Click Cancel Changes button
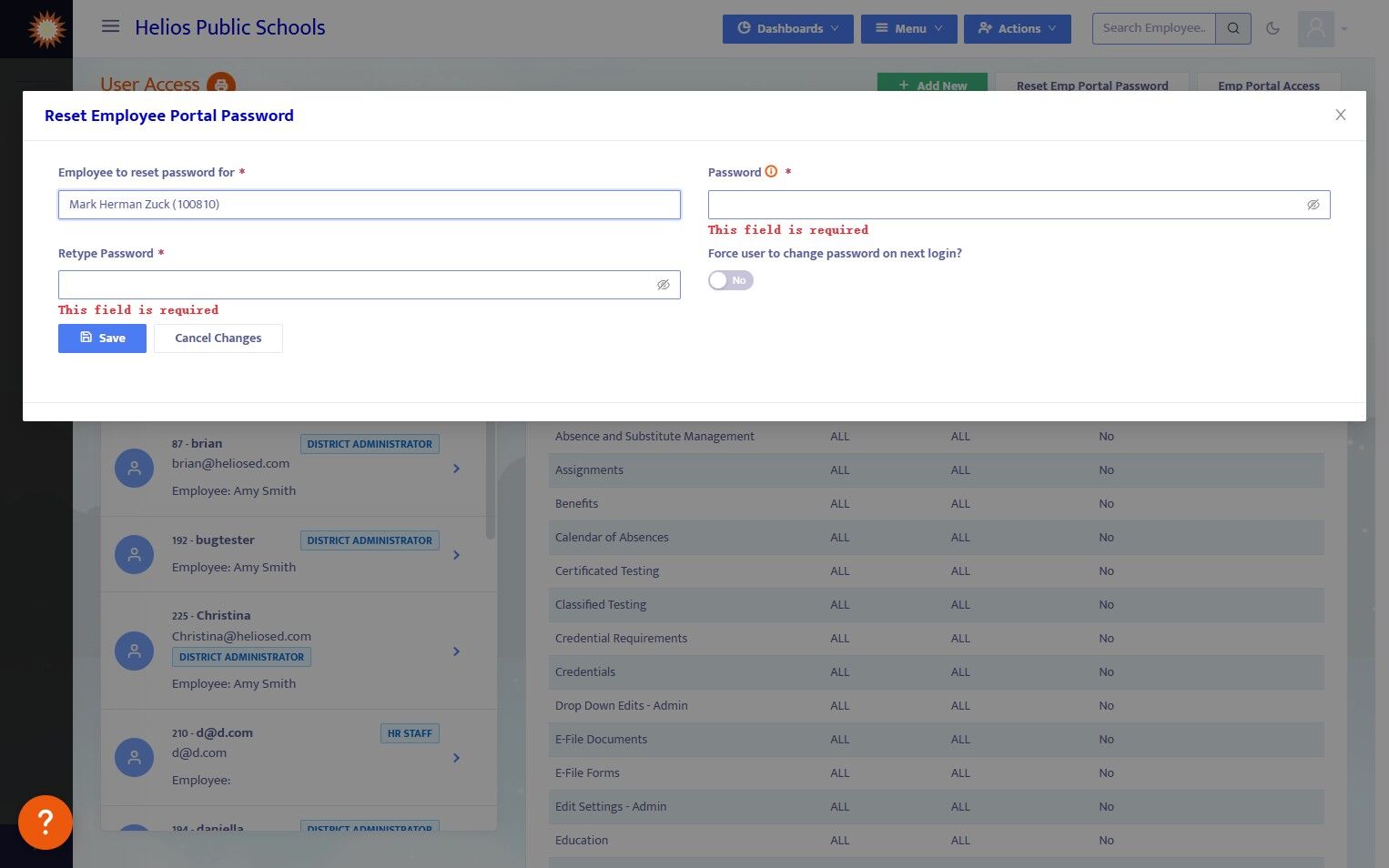This screenshot has height=868, width=1389. (x=218, y=338)
